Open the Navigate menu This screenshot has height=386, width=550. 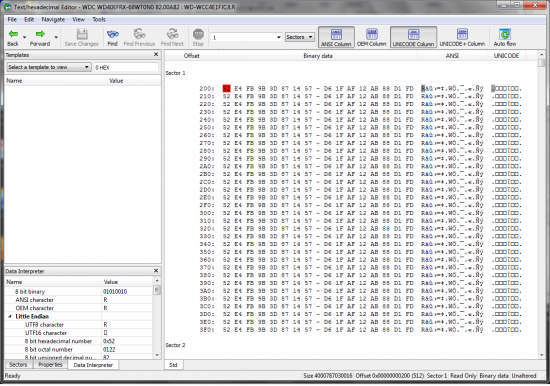pos(53,19)
